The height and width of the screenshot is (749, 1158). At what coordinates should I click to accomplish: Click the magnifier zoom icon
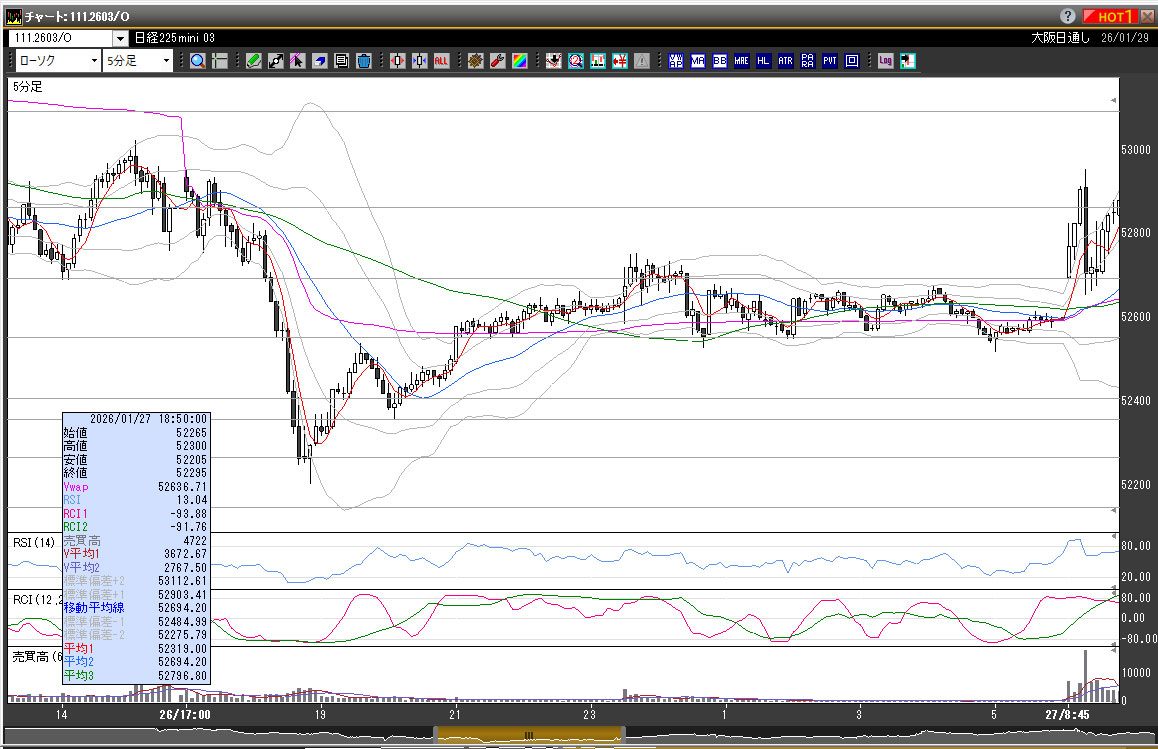[198, 61]
